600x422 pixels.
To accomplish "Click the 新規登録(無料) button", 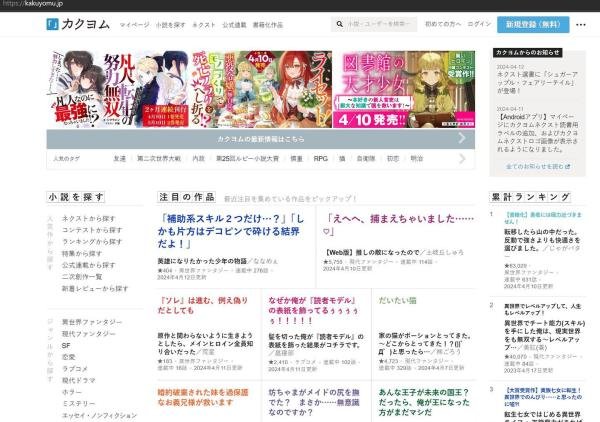I will [533, 24].
